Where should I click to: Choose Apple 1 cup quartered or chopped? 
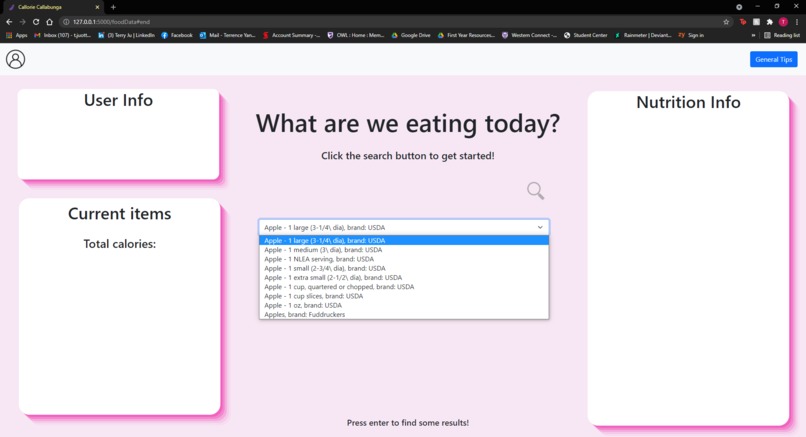point(404,286)
